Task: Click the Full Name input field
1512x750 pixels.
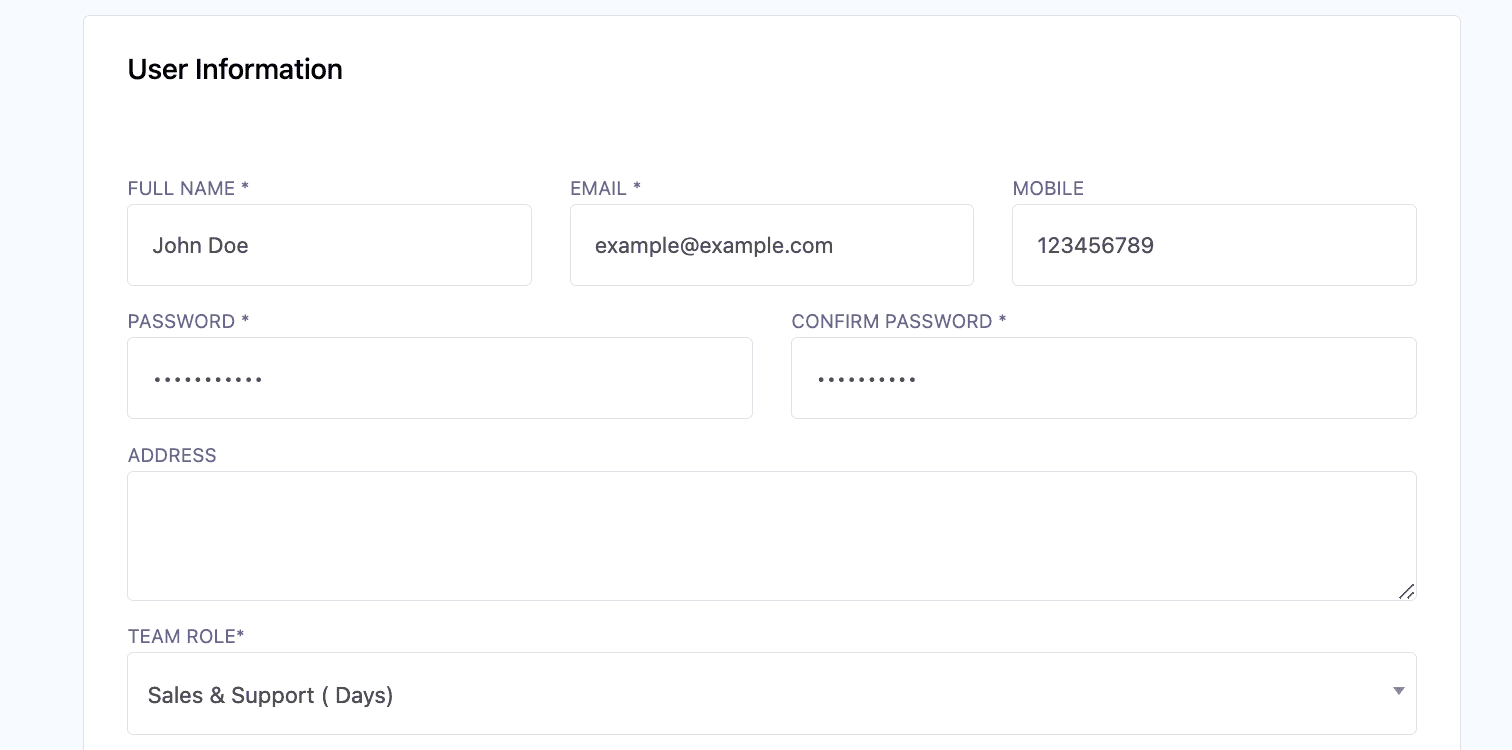Action: 329,245
